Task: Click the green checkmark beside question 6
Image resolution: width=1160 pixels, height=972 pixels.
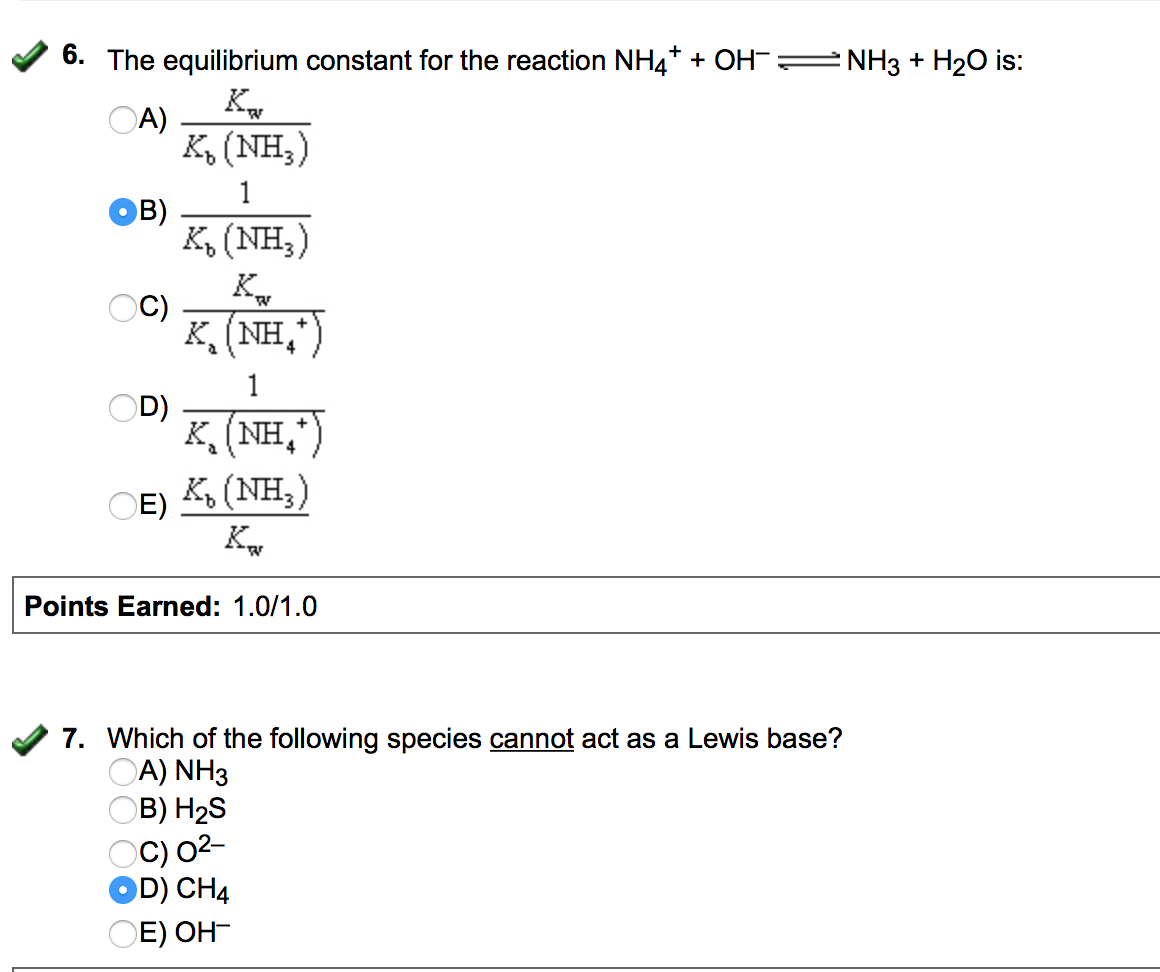Action: 28,55
